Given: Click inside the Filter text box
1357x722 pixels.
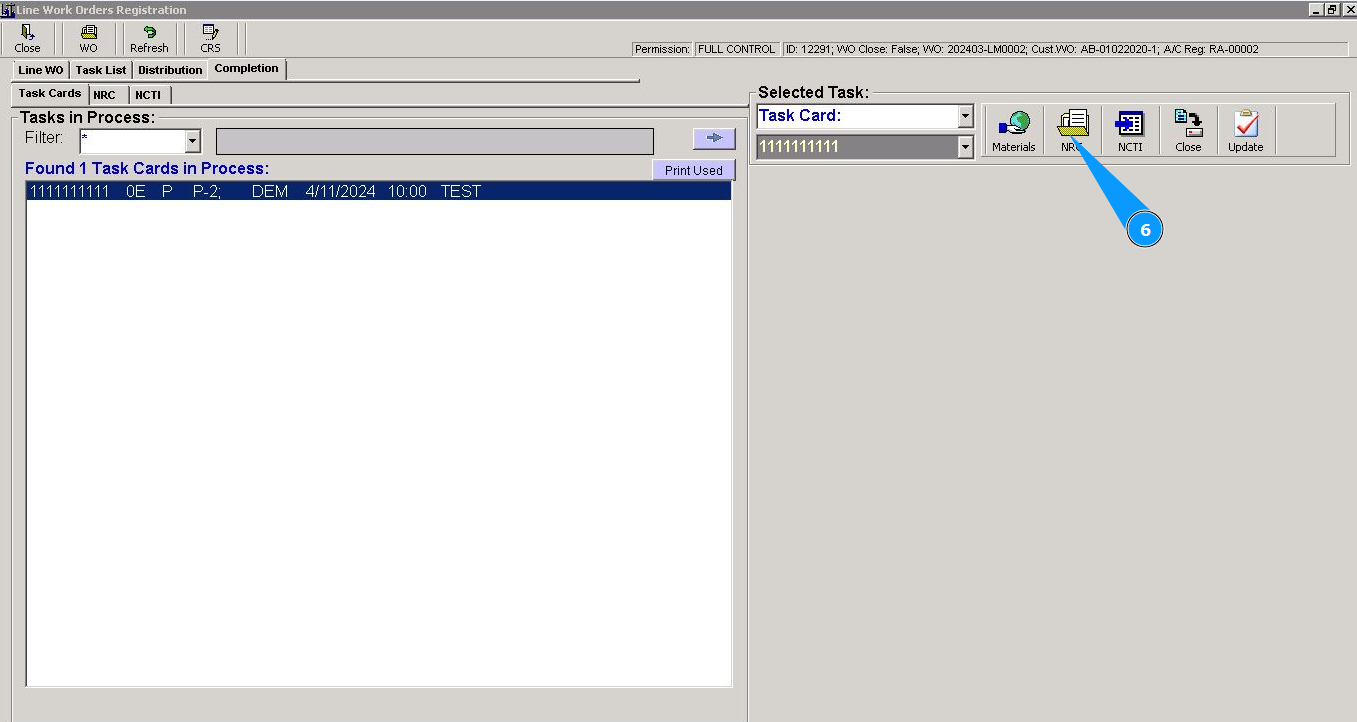Looking at the screenshot, I should [133, 142].
